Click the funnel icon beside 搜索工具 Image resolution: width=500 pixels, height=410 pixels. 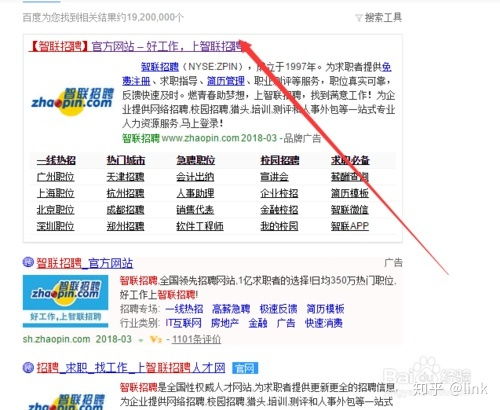(x=359, y=18)
